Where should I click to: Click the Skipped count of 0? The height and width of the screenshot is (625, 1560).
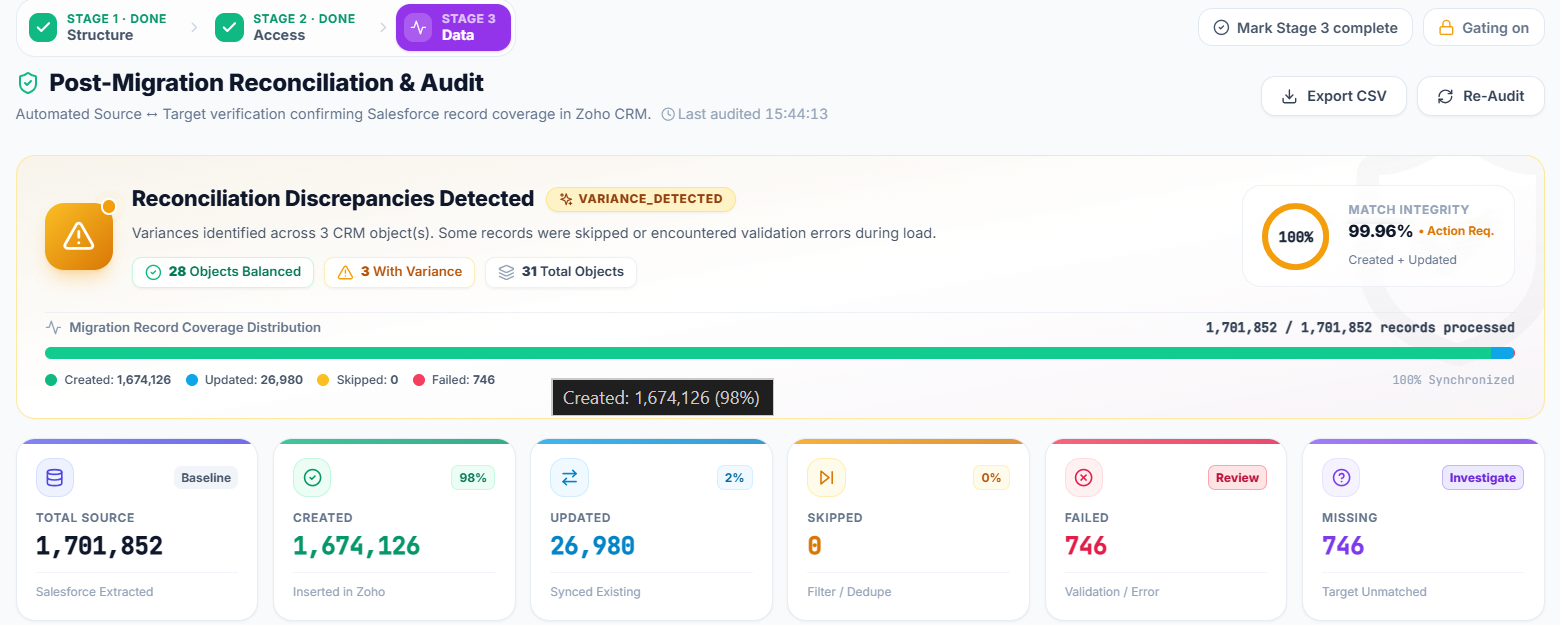click(814, 546)
